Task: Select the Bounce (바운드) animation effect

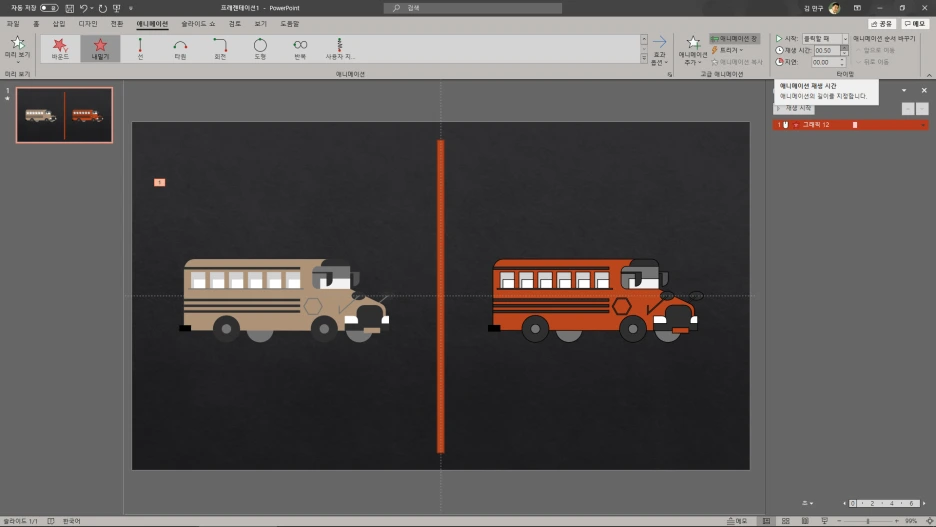Action: 60,48
